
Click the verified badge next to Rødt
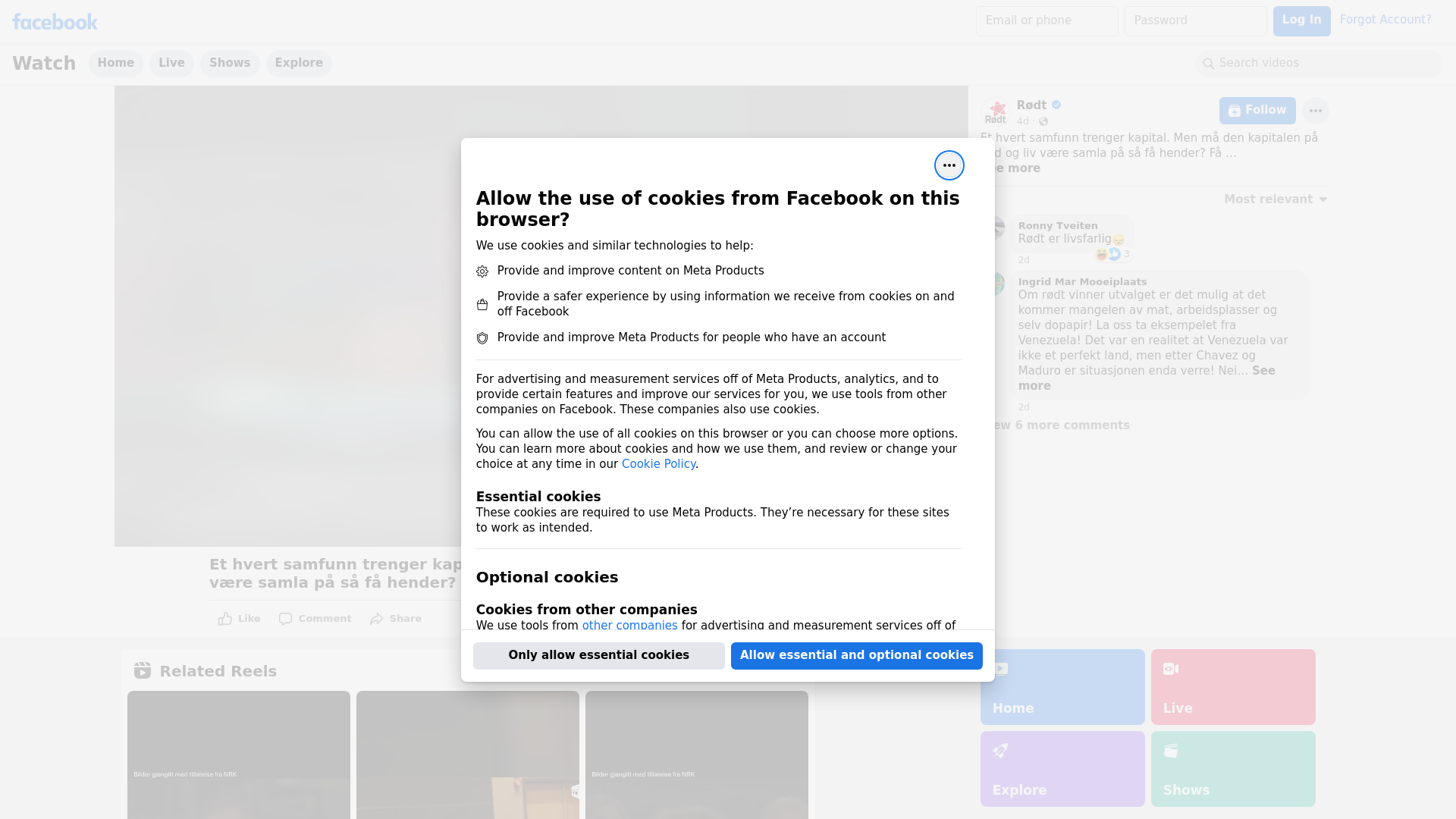coord(1056,105)
